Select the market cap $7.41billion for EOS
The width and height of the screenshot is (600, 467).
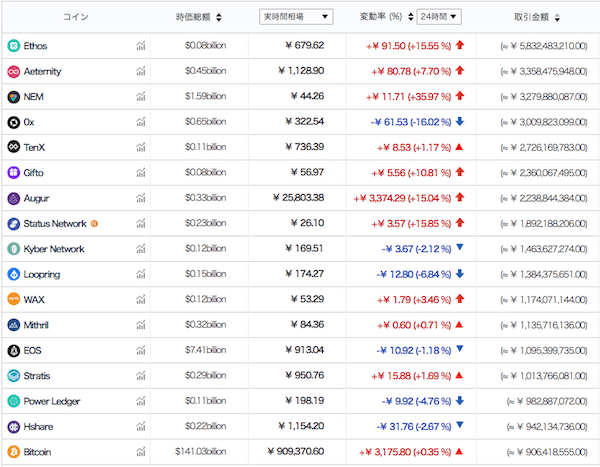[x=205, y=350]
